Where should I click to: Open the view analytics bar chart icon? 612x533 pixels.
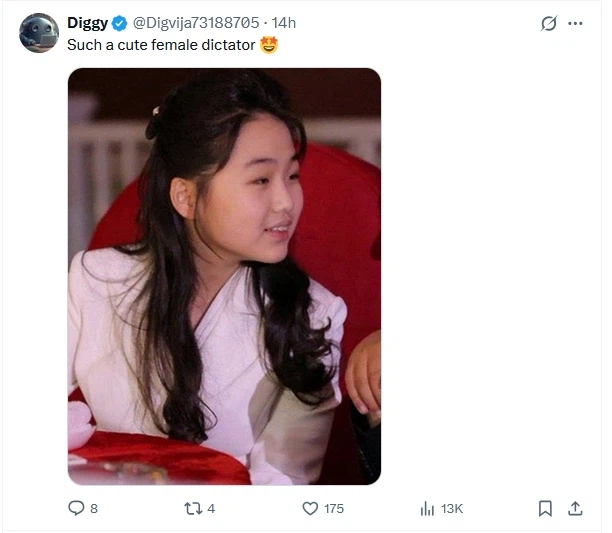pos(427,509)
